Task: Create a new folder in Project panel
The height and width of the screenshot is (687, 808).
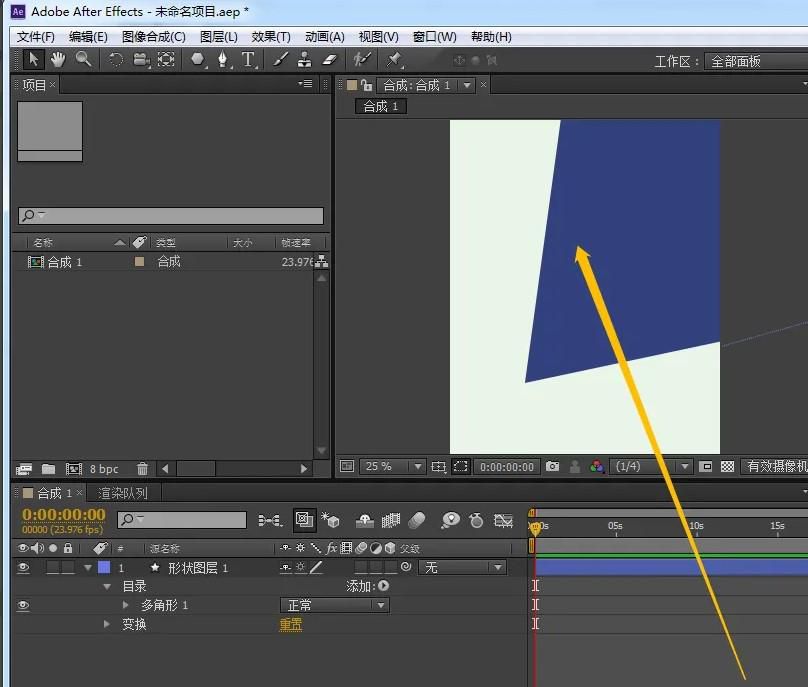Action: (48, 468)
